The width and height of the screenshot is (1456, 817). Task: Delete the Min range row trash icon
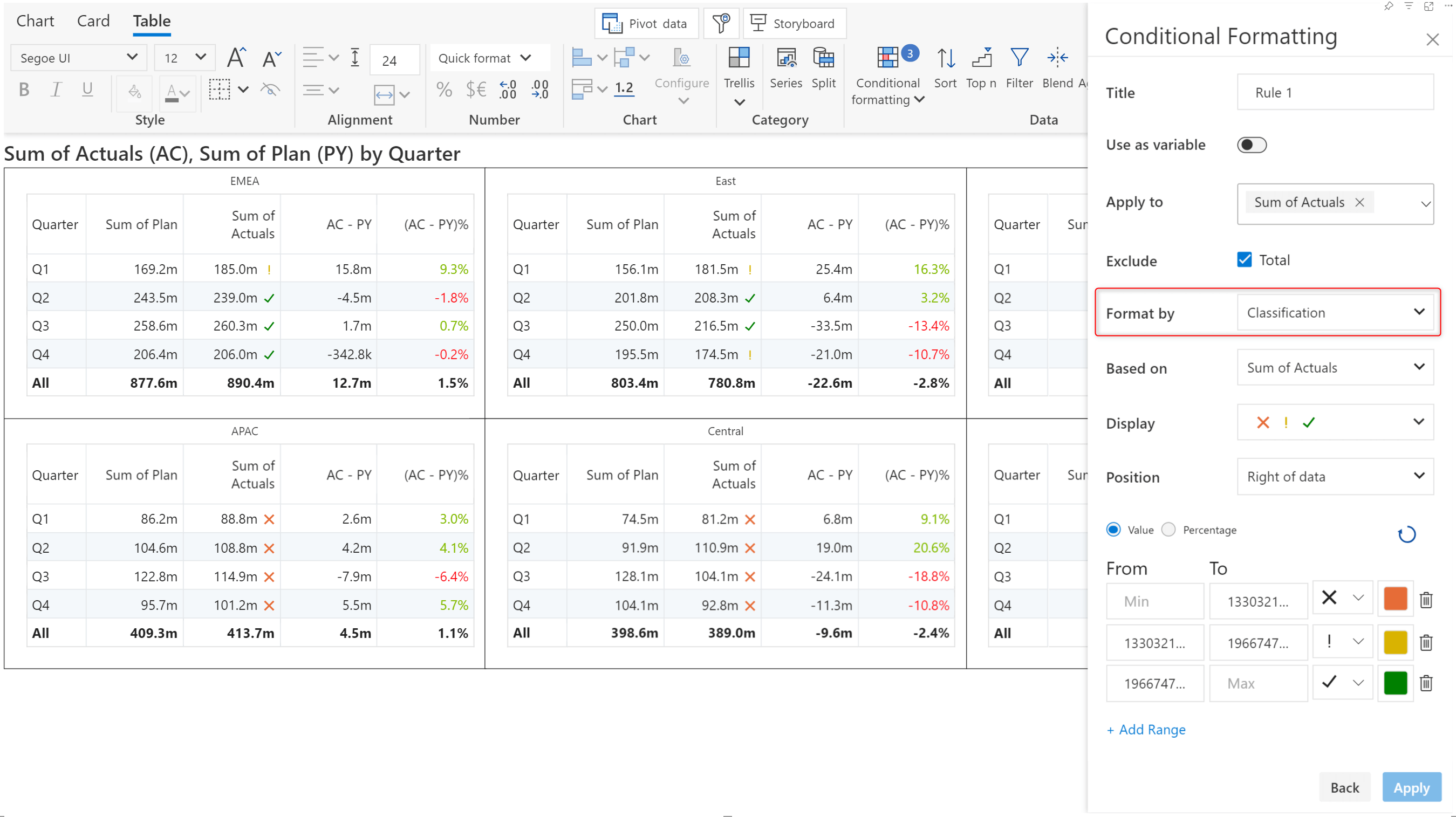click(1426, 600)
